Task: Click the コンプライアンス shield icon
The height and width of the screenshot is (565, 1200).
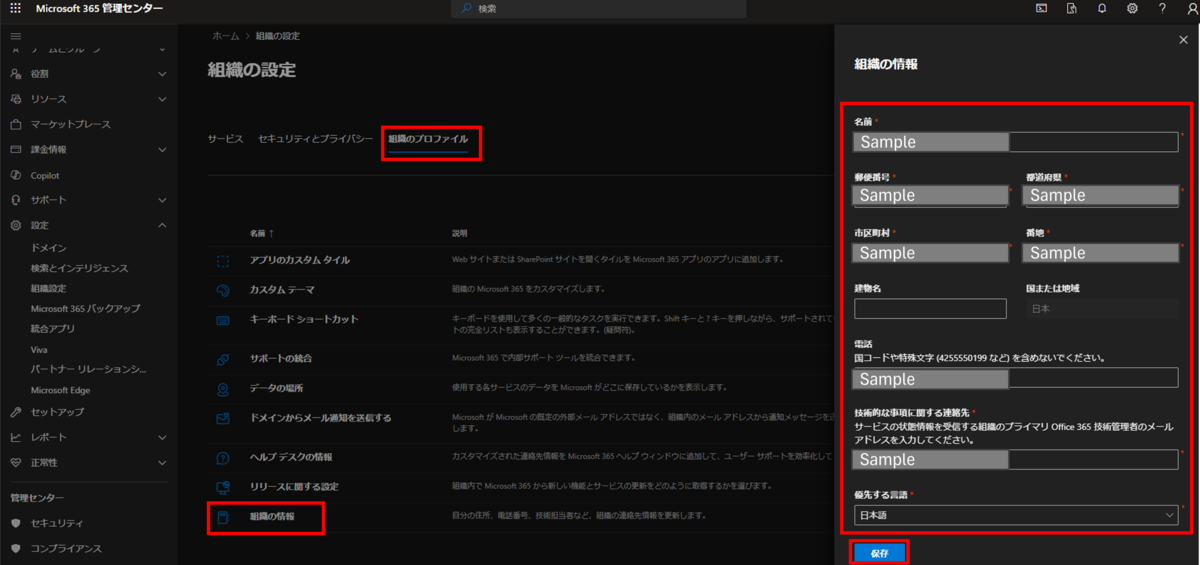Action: coord(15,548)
